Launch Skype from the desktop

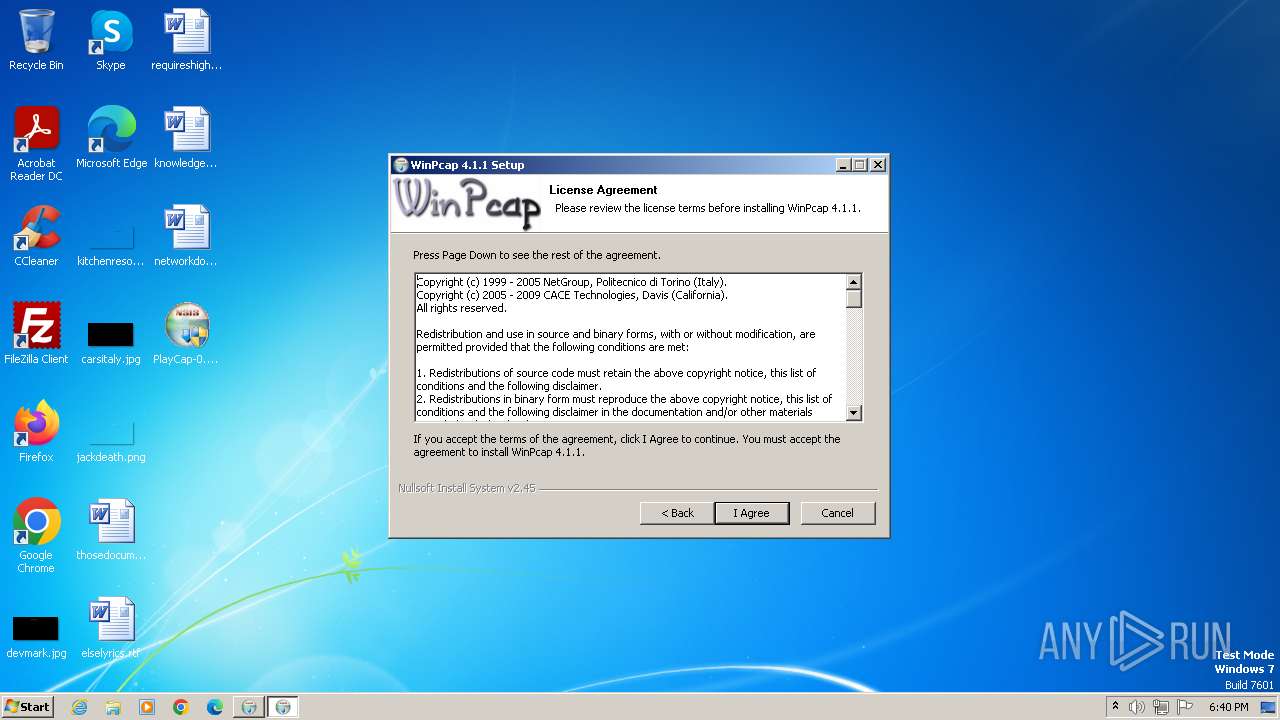coord(111,40)
